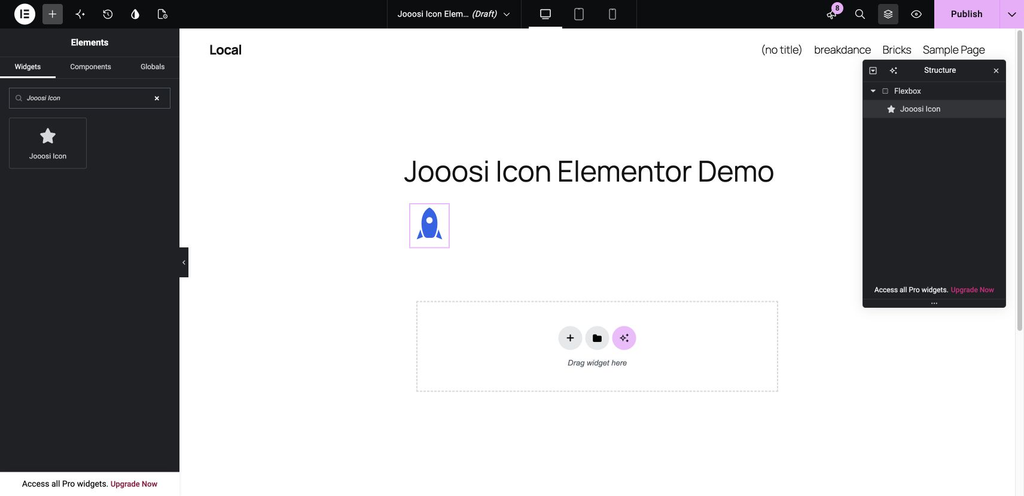Clear the widget search with the X

pos(157,98)
